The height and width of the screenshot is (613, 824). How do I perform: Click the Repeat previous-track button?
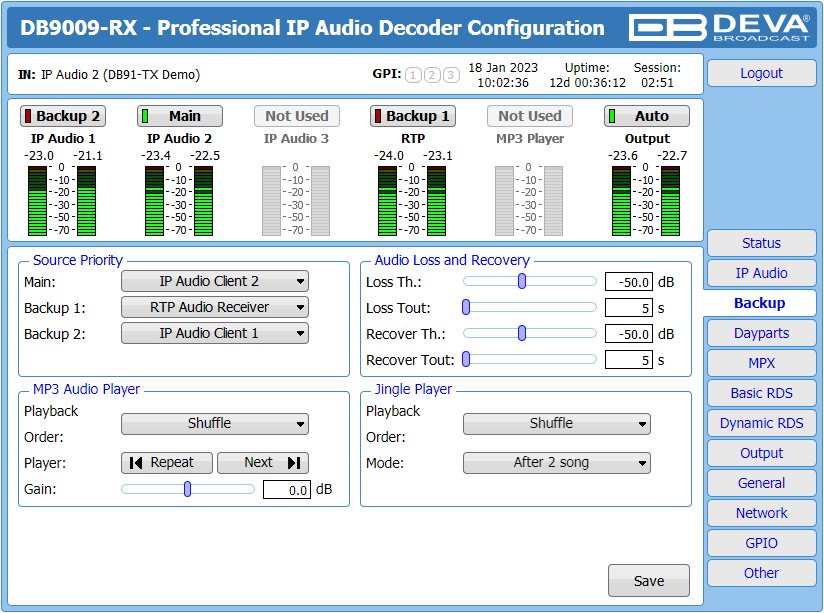click(167, 463)
